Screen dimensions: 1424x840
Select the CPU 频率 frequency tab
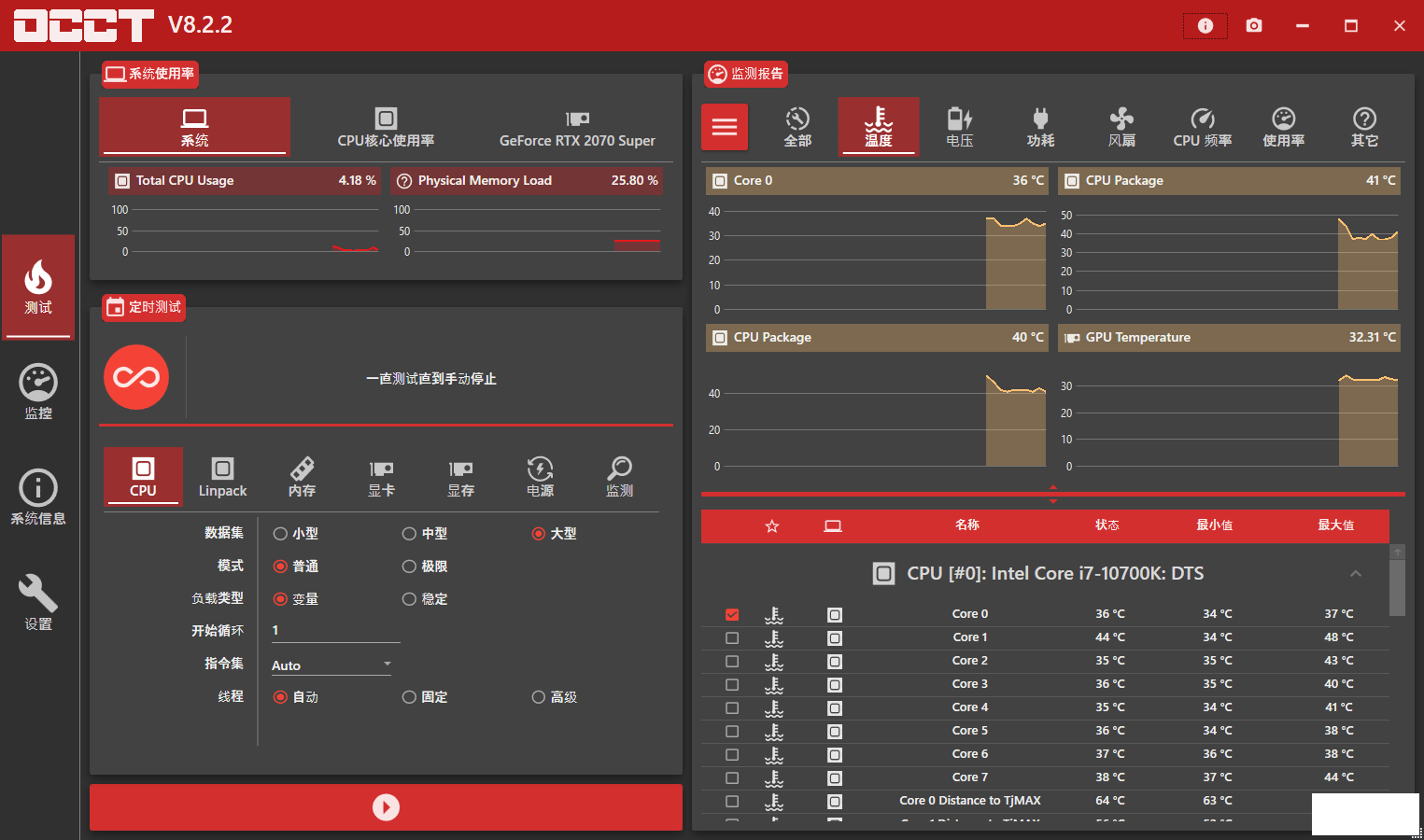1203,126
